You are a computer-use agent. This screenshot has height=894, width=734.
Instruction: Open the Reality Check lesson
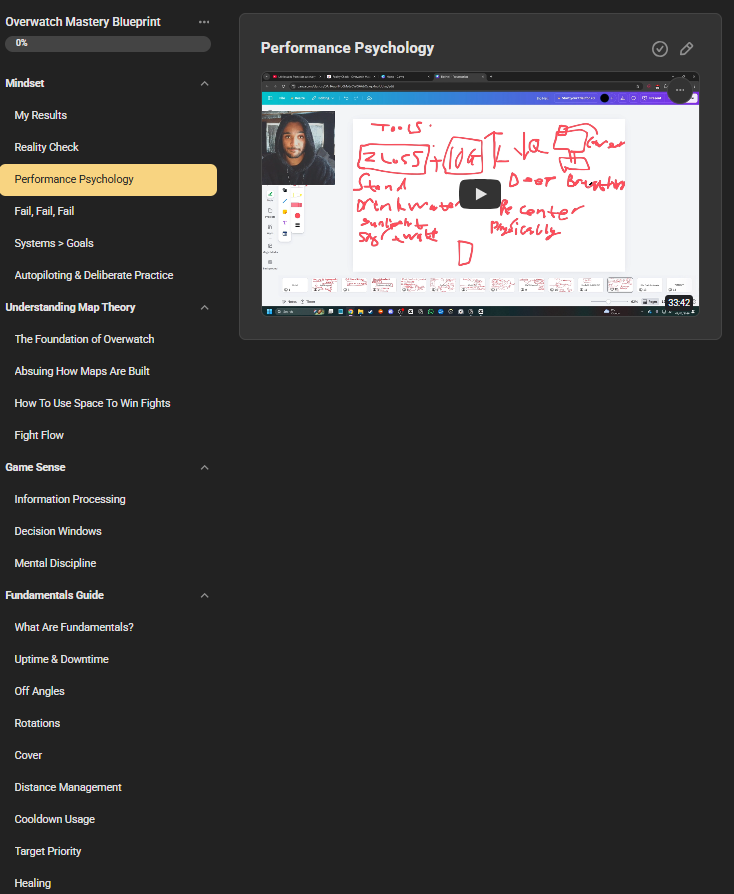[108, 147]
